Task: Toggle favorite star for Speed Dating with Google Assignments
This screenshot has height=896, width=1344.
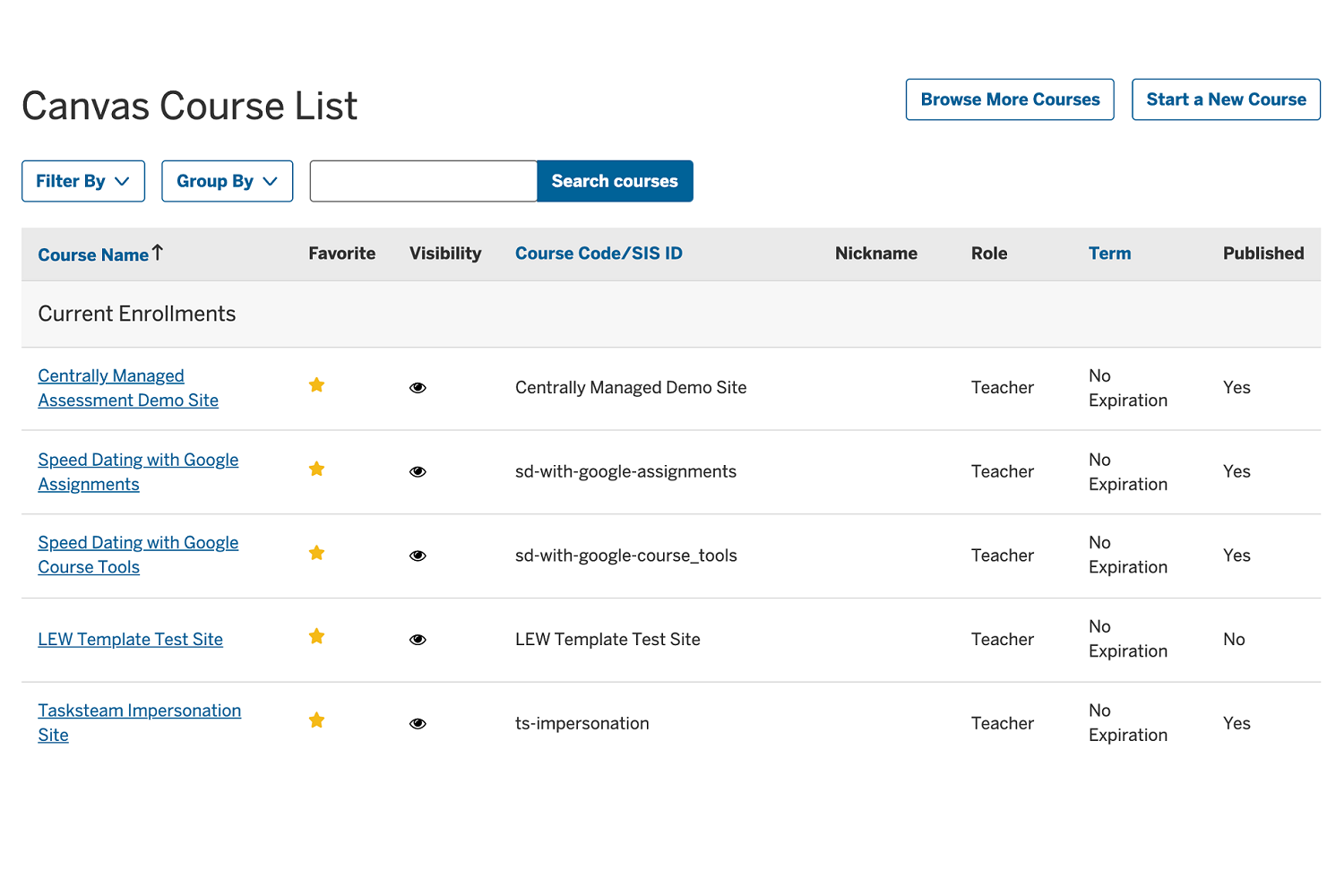Action: (x=316, y=470)
